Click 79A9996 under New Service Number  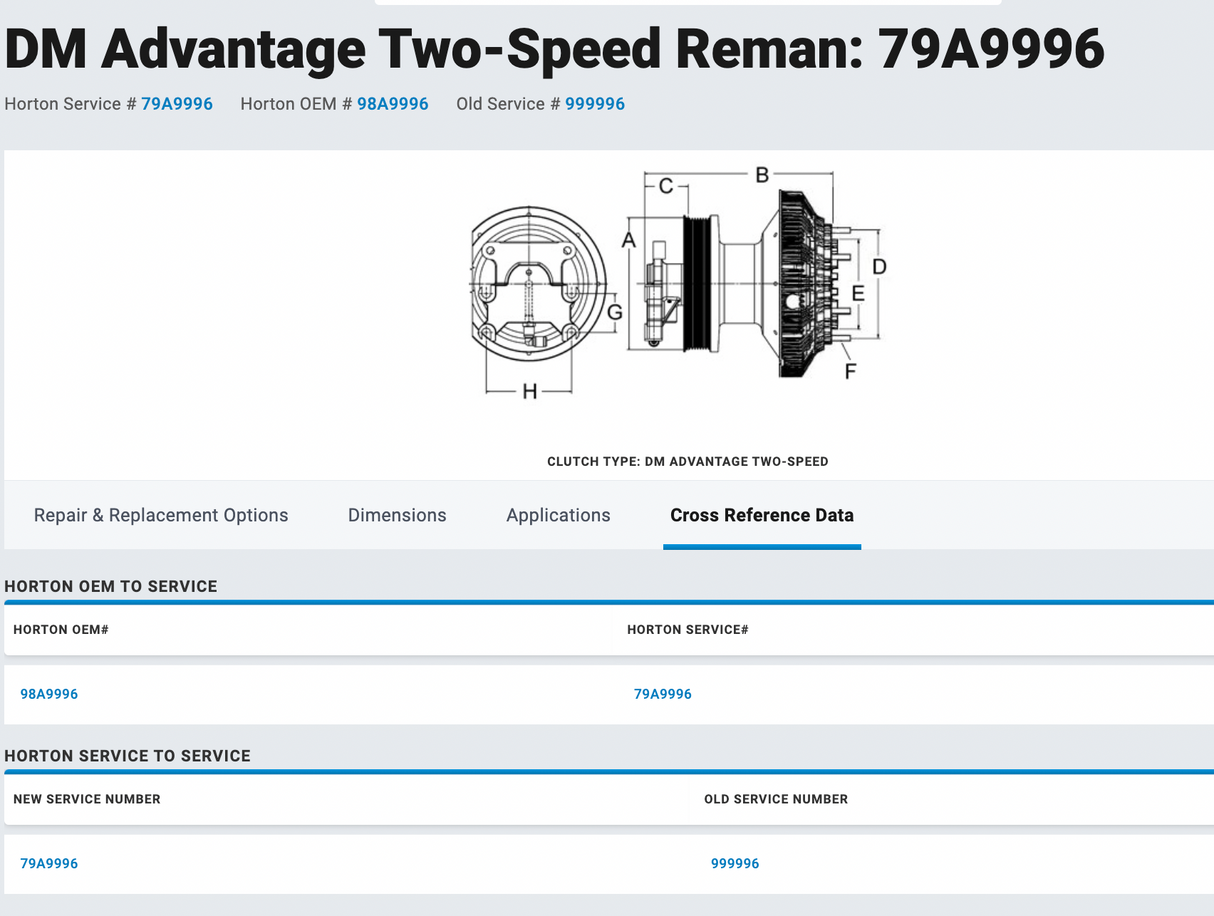(49, 863)
